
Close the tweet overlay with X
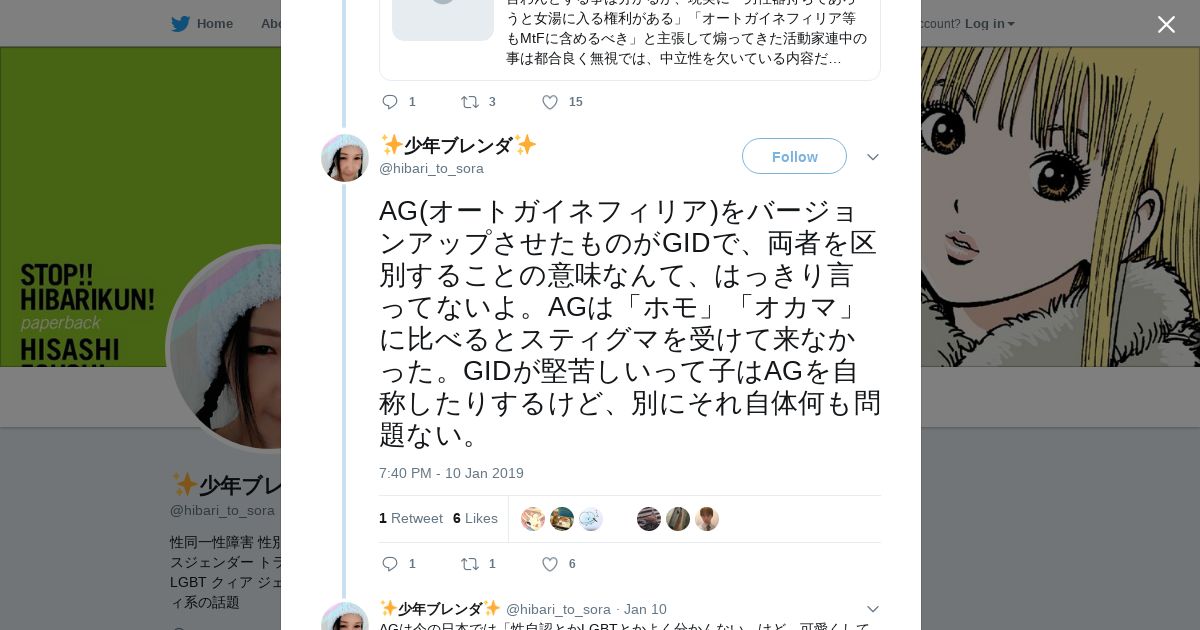[x=1166, y=25]
